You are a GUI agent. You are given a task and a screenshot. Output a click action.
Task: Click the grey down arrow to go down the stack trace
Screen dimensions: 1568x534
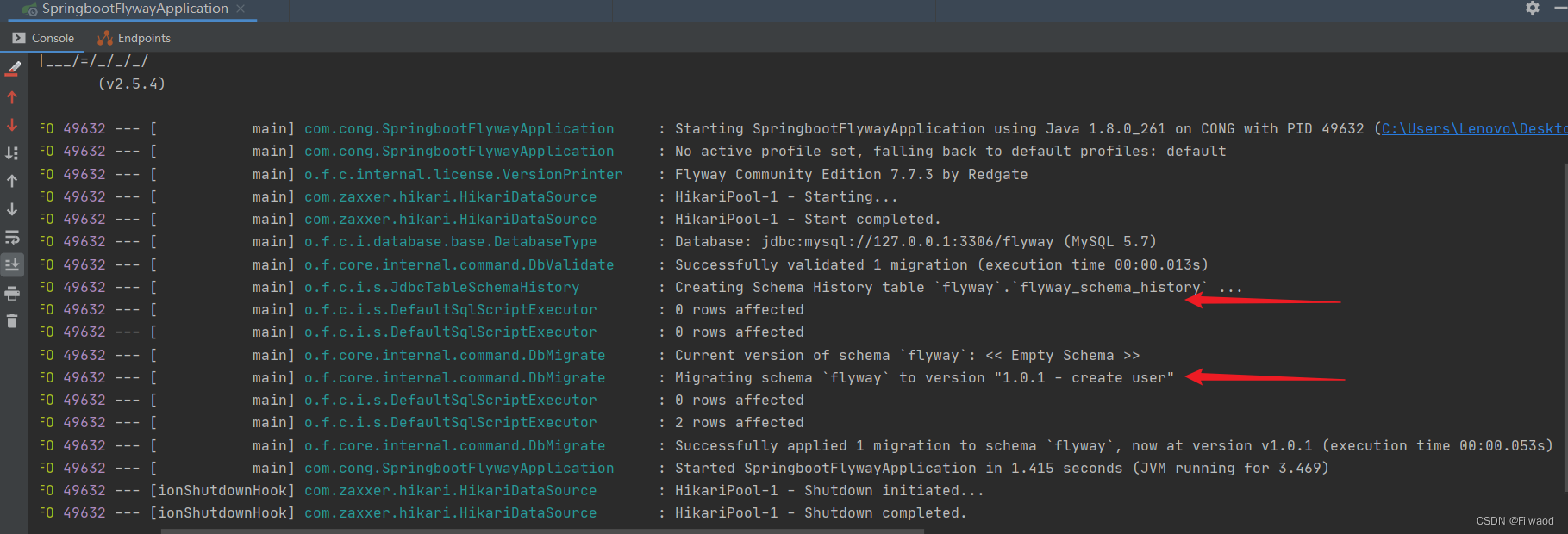tap(12, 209)
